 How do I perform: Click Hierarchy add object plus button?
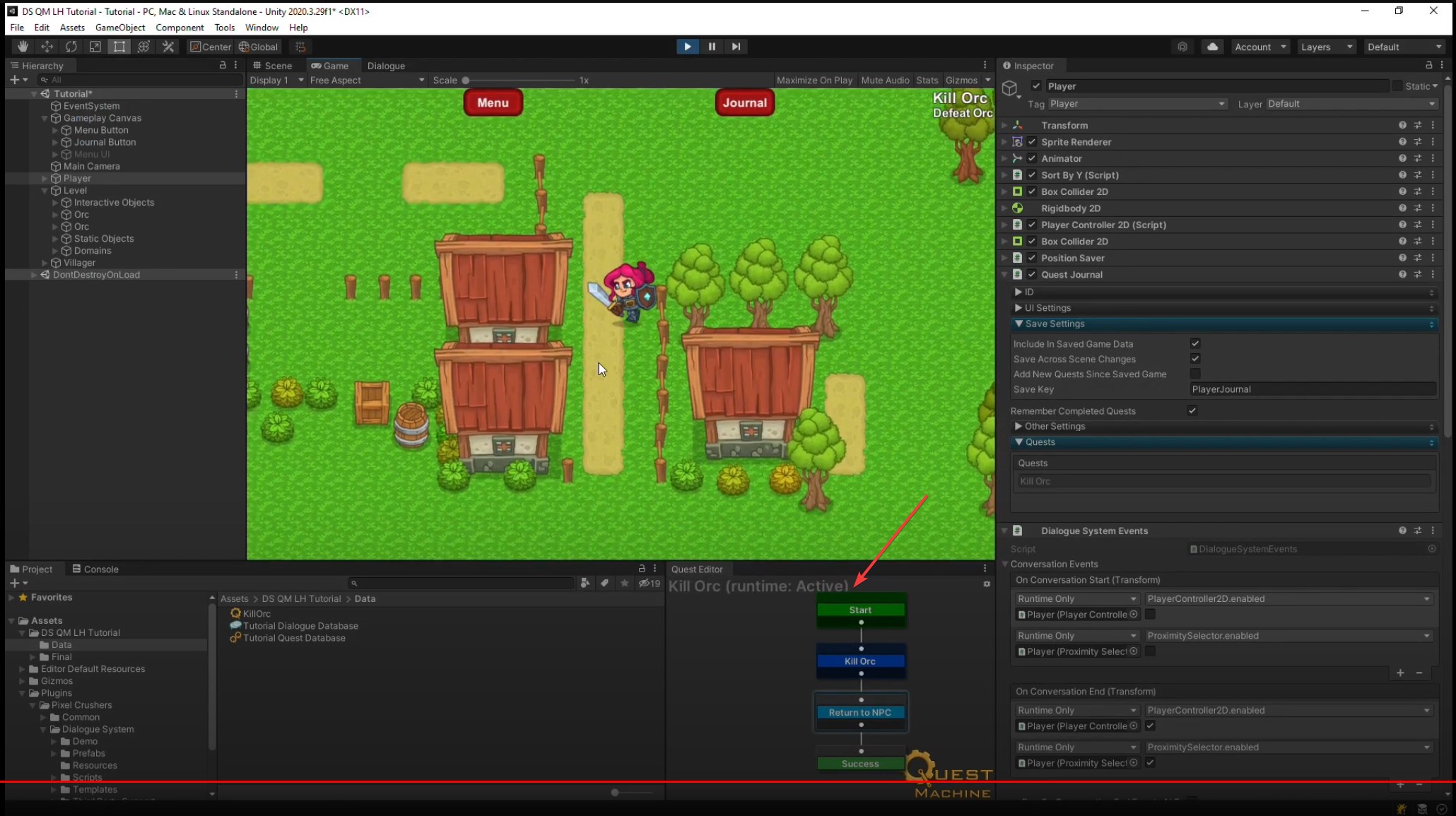(x=18, y=80)
